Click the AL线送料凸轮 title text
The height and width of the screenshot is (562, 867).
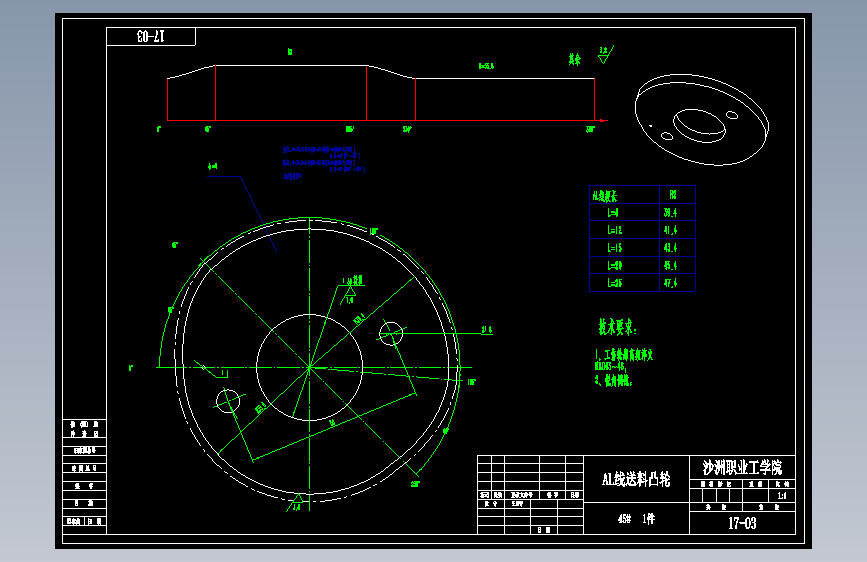click(636, 479)
